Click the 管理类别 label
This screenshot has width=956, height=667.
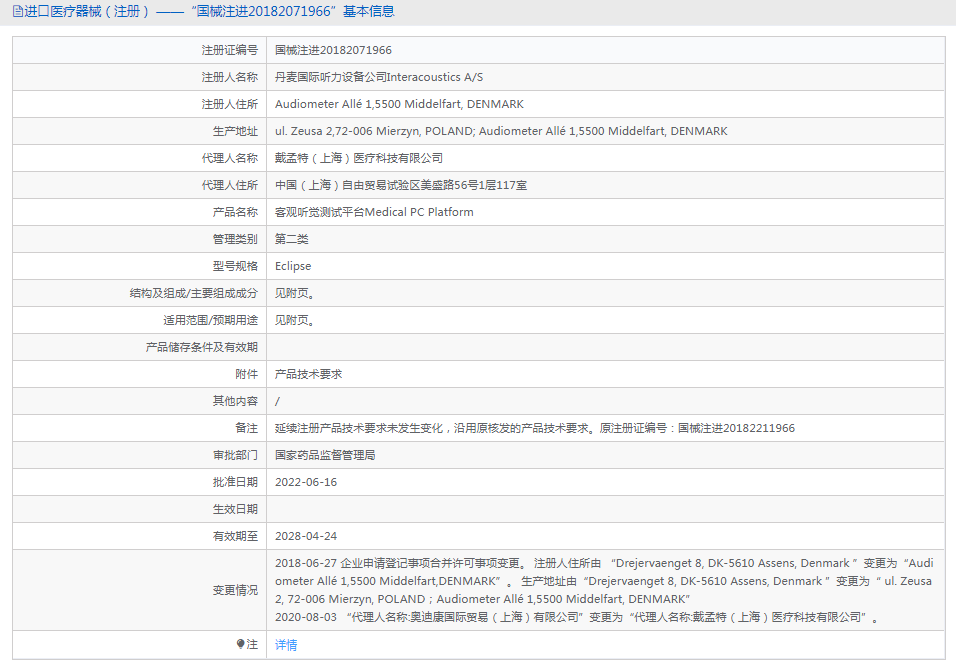click(x=235, y=238)
